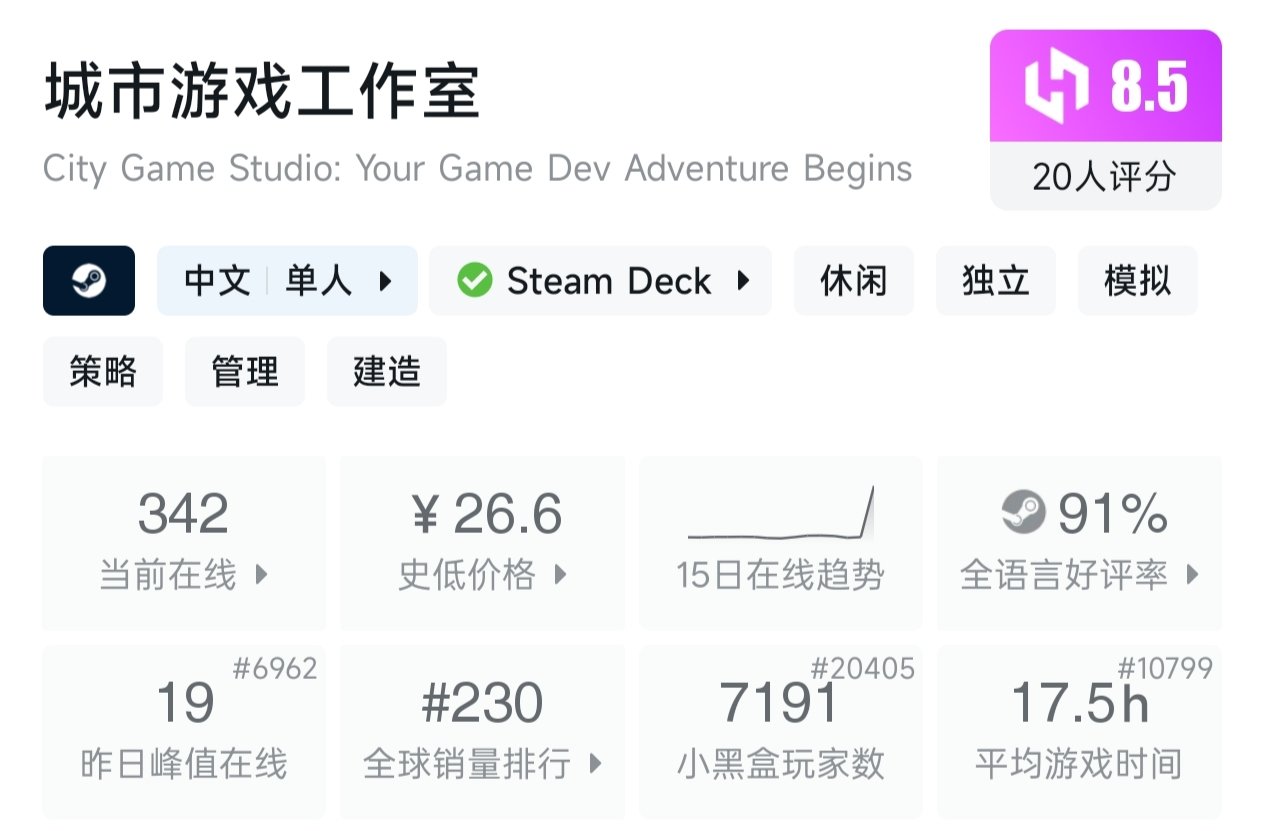Click the Steam platform icon badge
This screenshot has height=831, width=1264.
coord(89,281)
